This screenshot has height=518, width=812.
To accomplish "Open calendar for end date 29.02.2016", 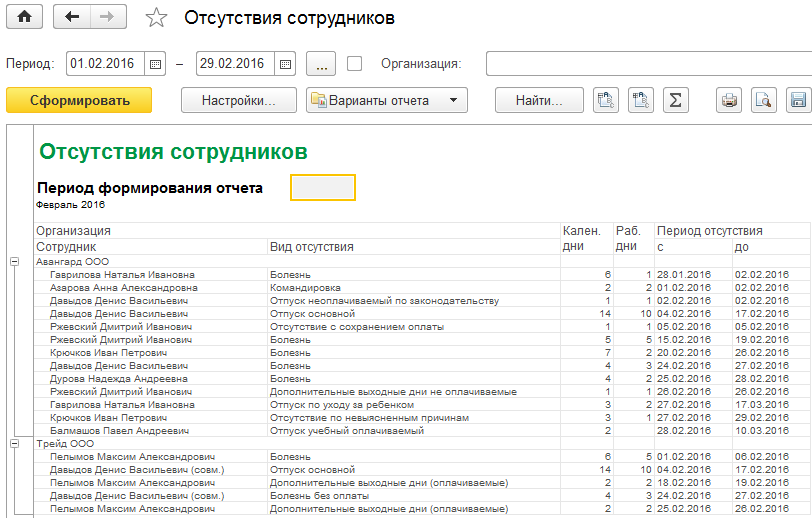I will (x=285, y=64).
